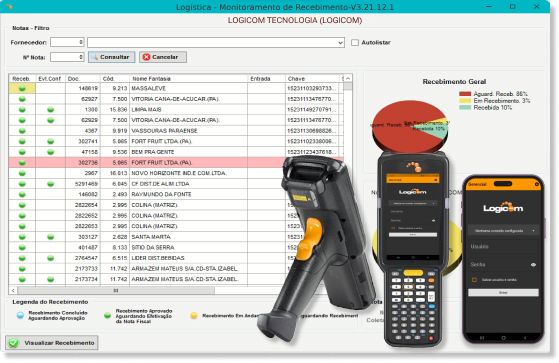The height and width of the screenshot is (363, 559).
Task: Click the red X icon on Cancelar
Action: point(146,57)
